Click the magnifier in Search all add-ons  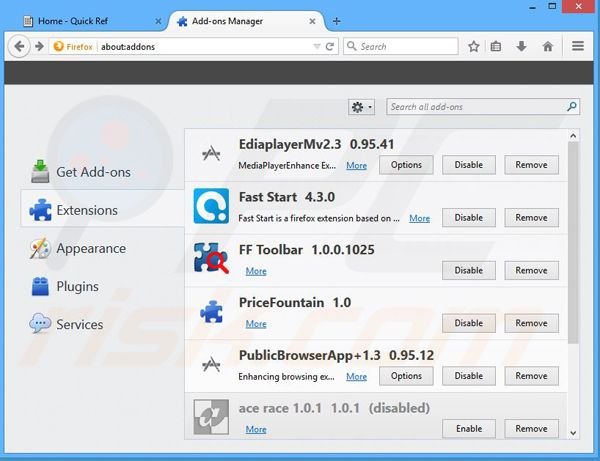tap(572, 106)
